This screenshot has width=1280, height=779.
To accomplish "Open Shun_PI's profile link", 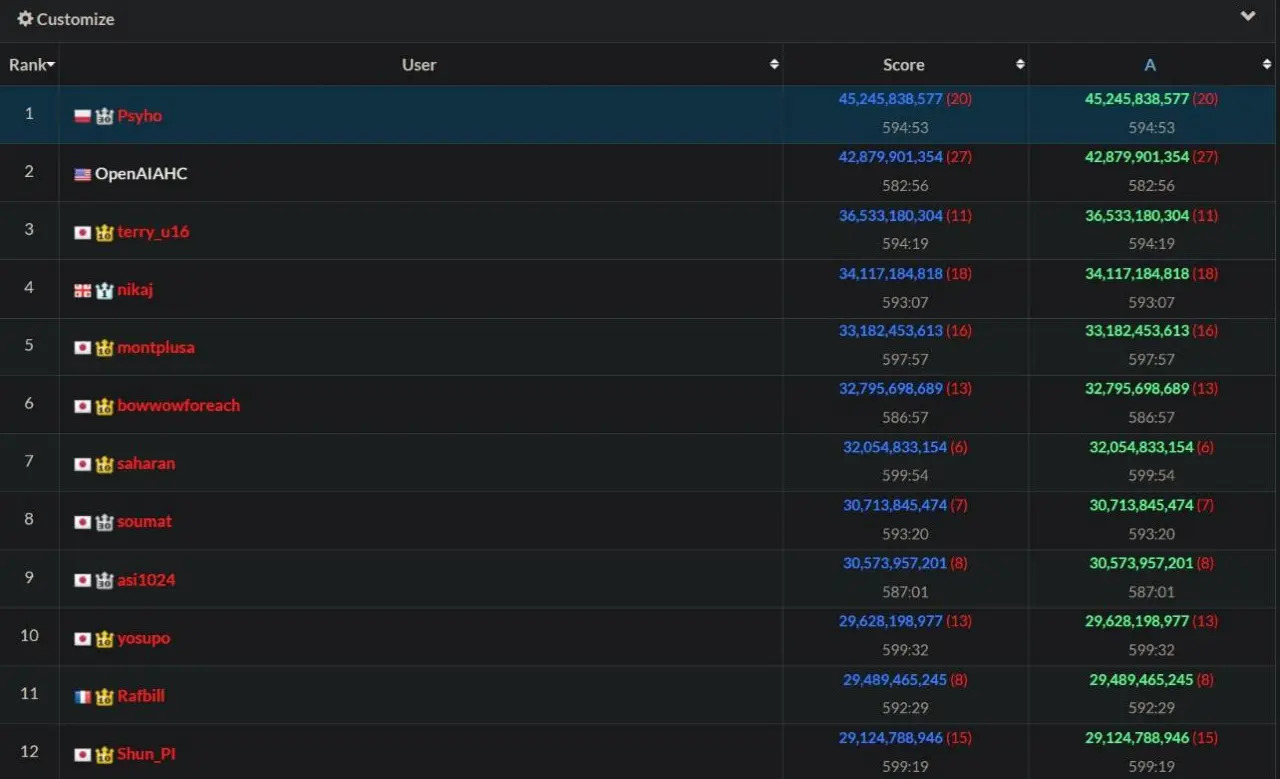I will 146,754.
